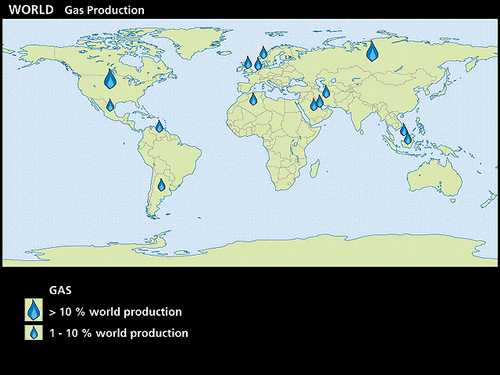Click the large gas drop over Russia

(x=372, y=51)
